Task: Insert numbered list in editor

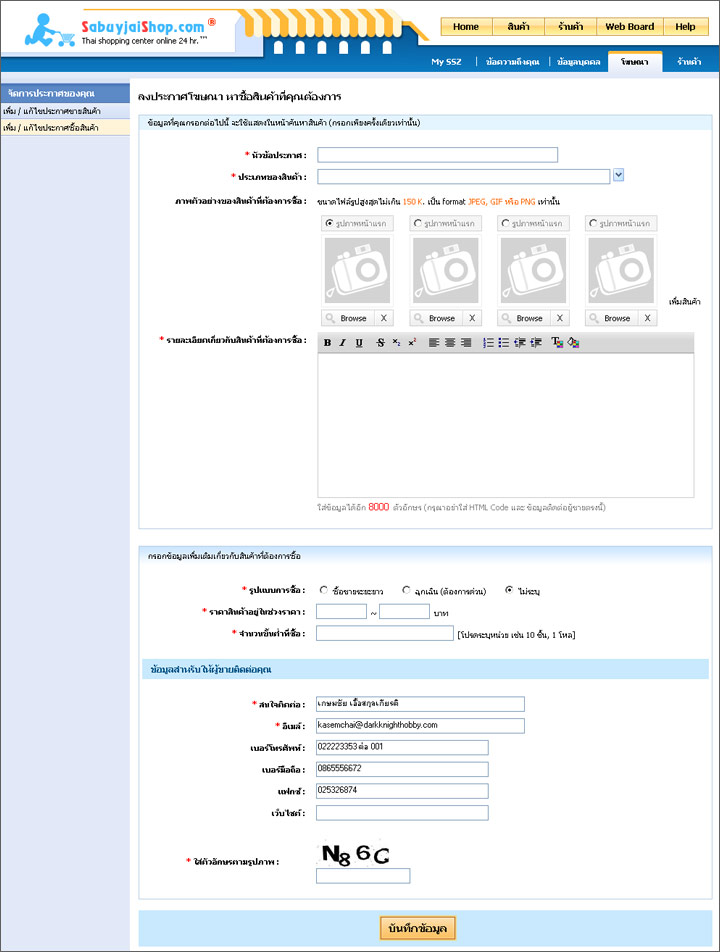Action: (488, 343)
